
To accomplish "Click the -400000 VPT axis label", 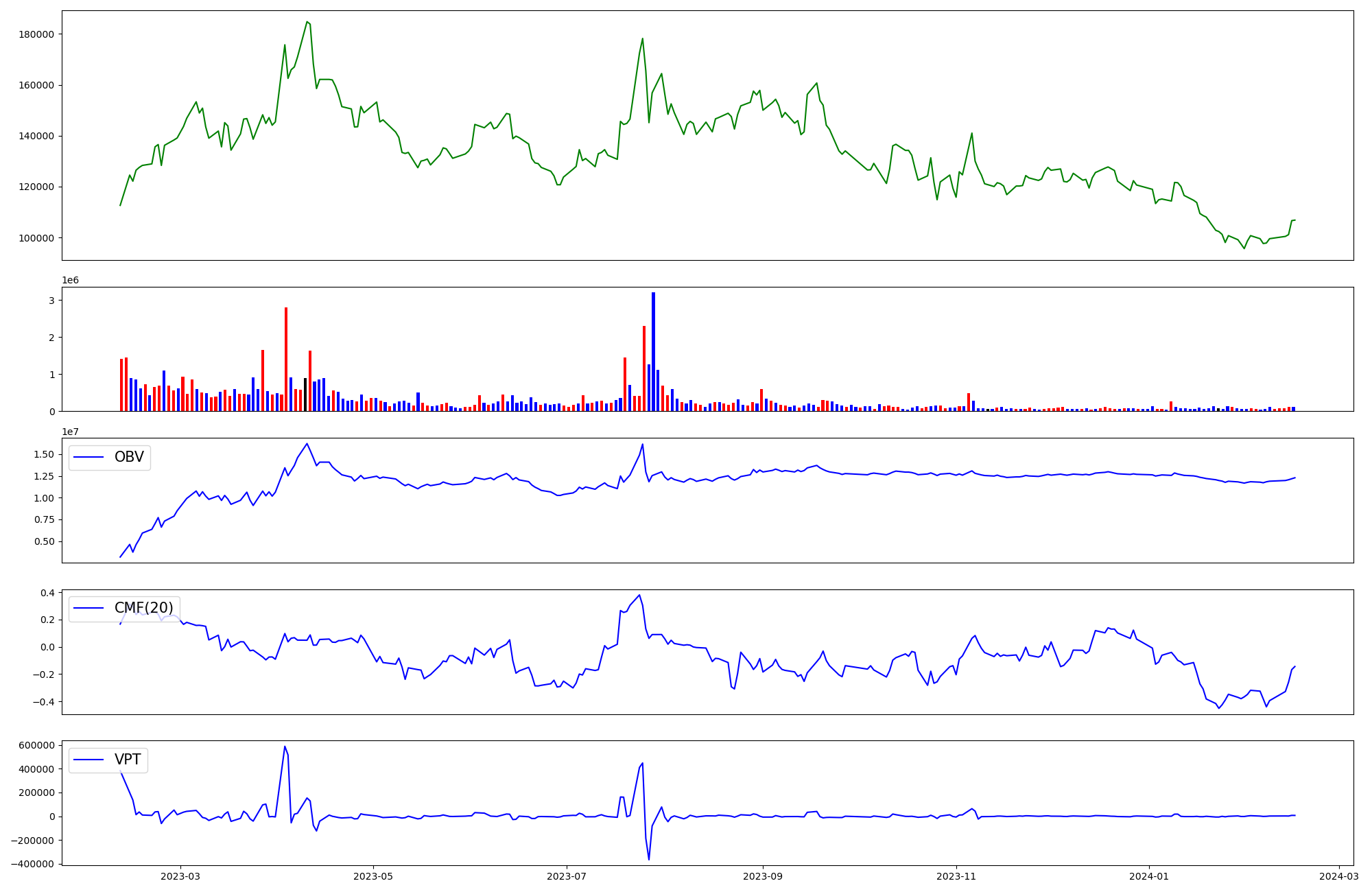I will (x=34, y=864).
